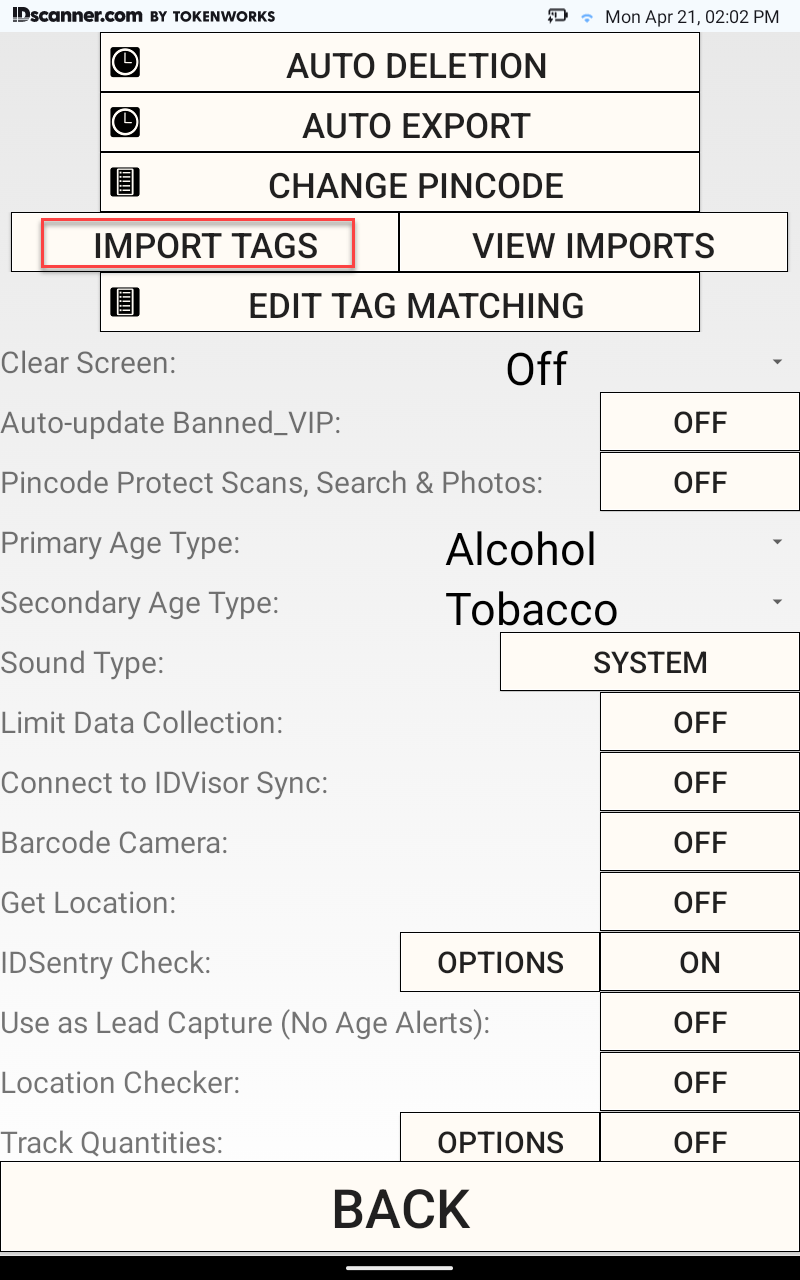Enable the Barcode Camera toggle
The height and width of the screenshot is (1280, 800).
(x=699, y=843)
